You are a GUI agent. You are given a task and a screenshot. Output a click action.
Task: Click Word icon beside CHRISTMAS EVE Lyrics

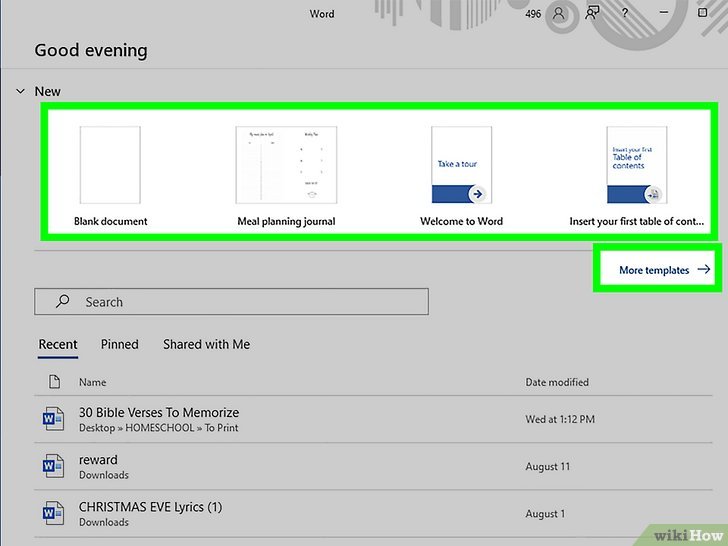pyautogui.click(x=53, y=513)
